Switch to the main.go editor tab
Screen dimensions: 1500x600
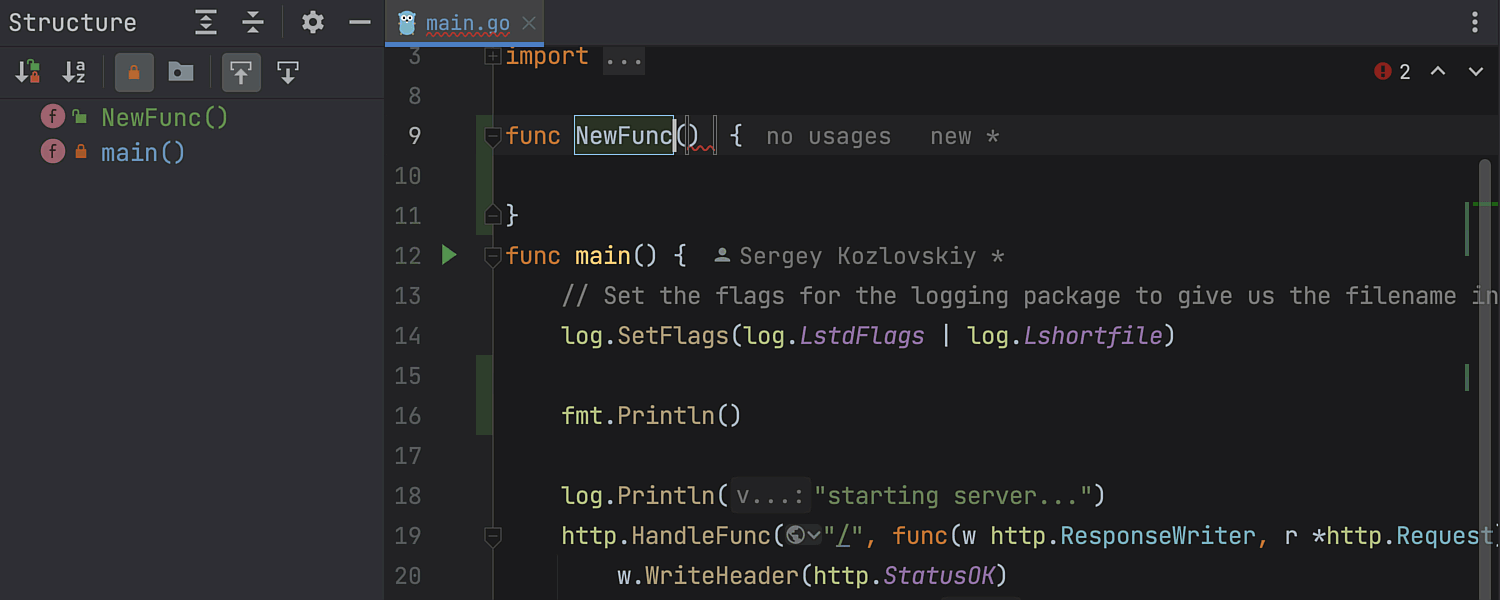tap(467, 23)
